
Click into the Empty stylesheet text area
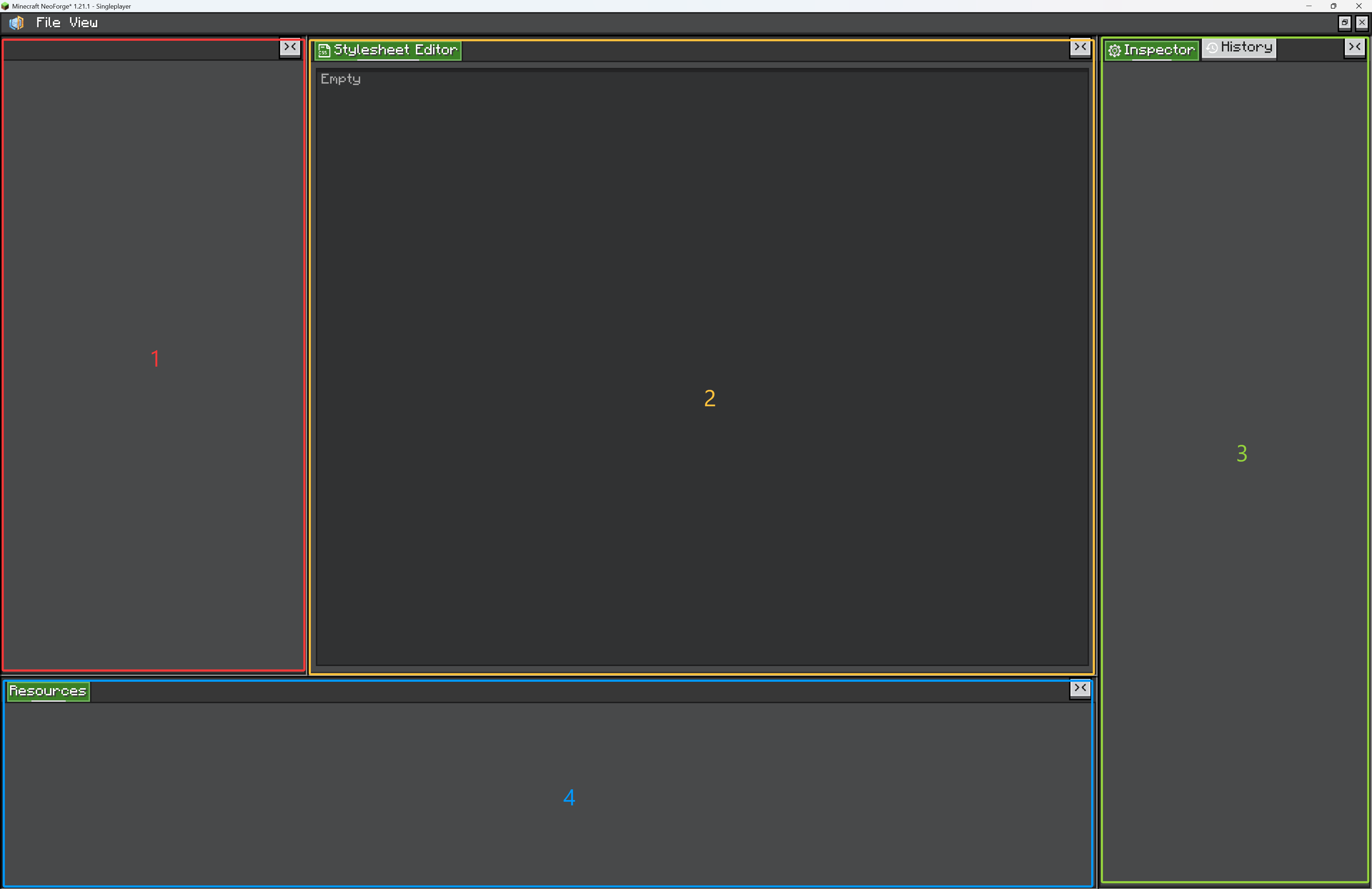click(x=702, y=367)
